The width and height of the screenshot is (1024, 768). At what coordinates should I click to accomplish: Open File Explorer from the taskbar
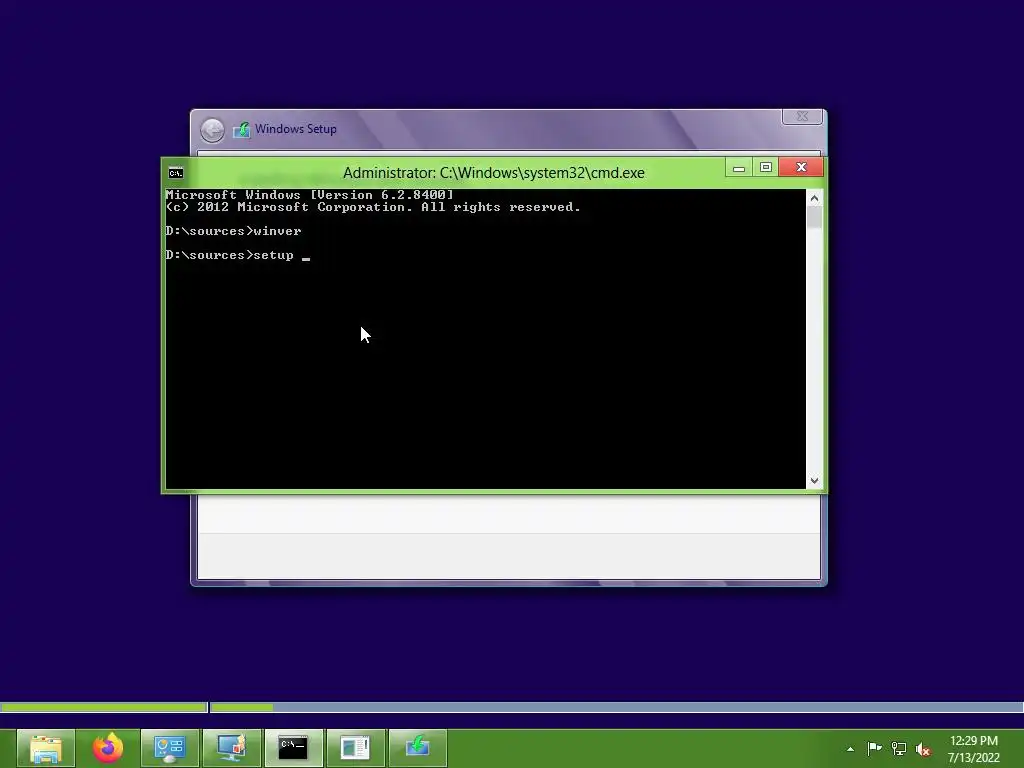tap(46, 748)
